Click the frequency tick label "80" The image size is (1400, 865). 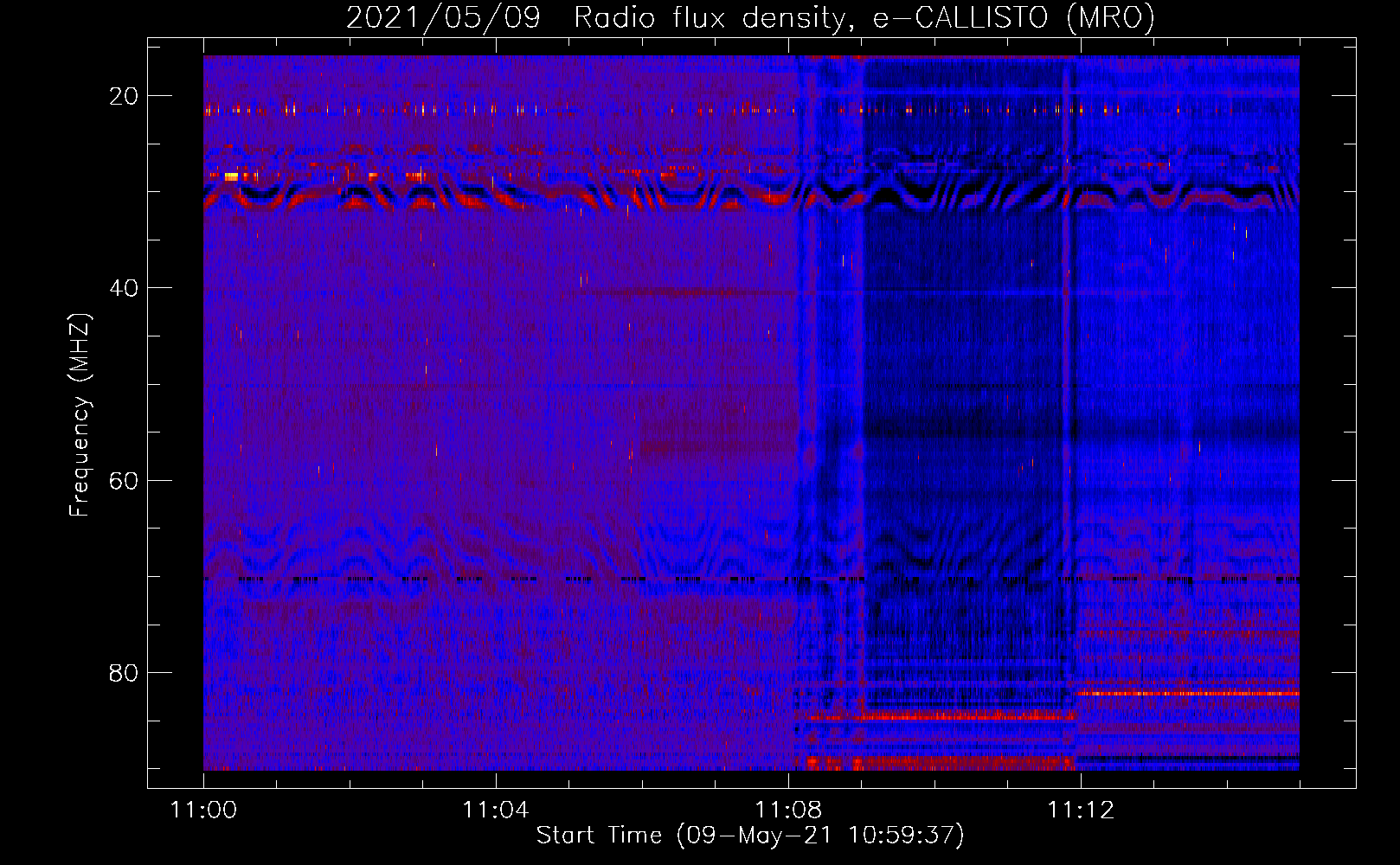124,672
